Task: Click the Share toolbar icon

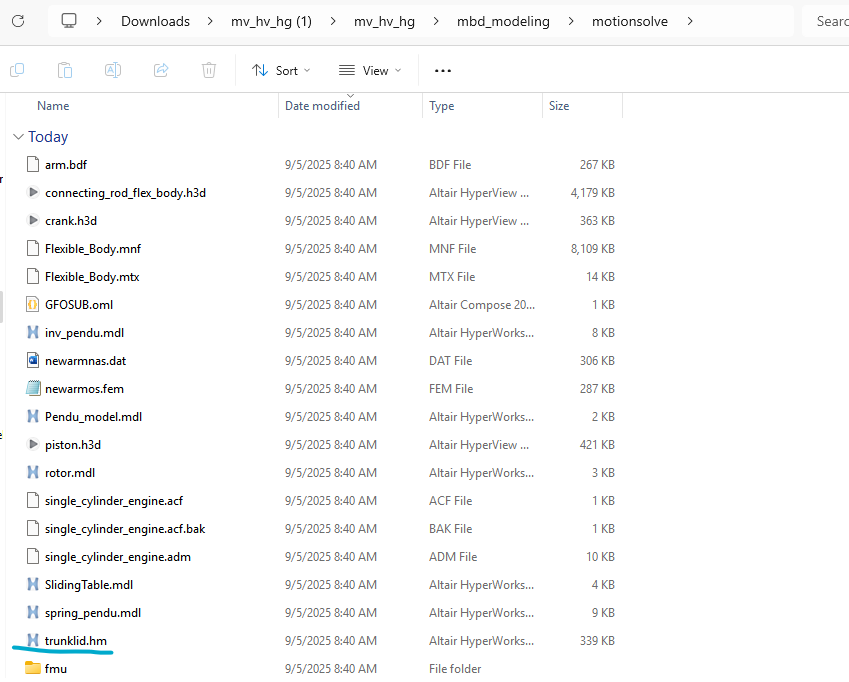Action: coord(161,70)
